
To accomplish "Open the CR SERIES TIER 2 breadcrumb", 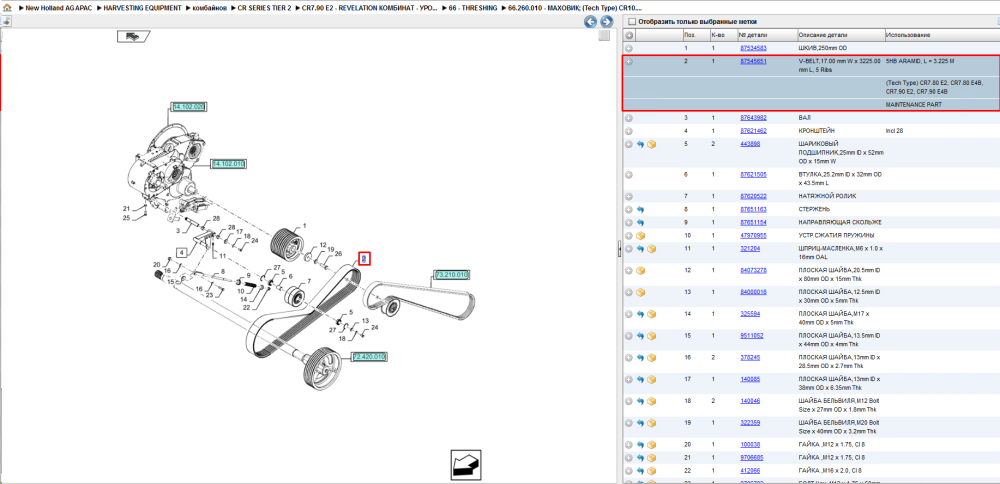I will [265, 8].
